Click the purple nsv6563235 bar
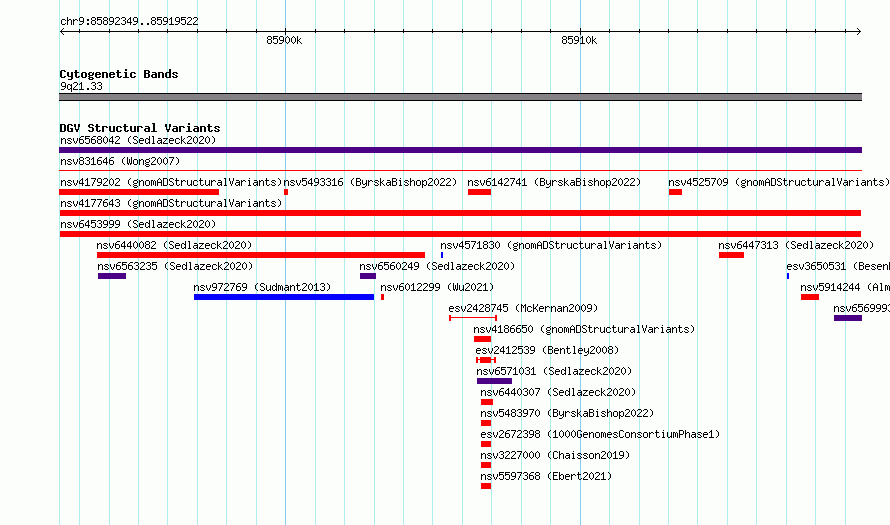Viewport: 890px width, 525px height. coord(112,276)
